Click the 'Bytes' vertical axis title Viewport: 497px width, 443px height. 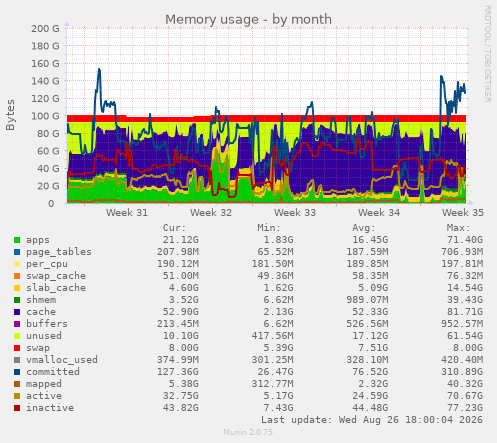click(x=10, y=115)
